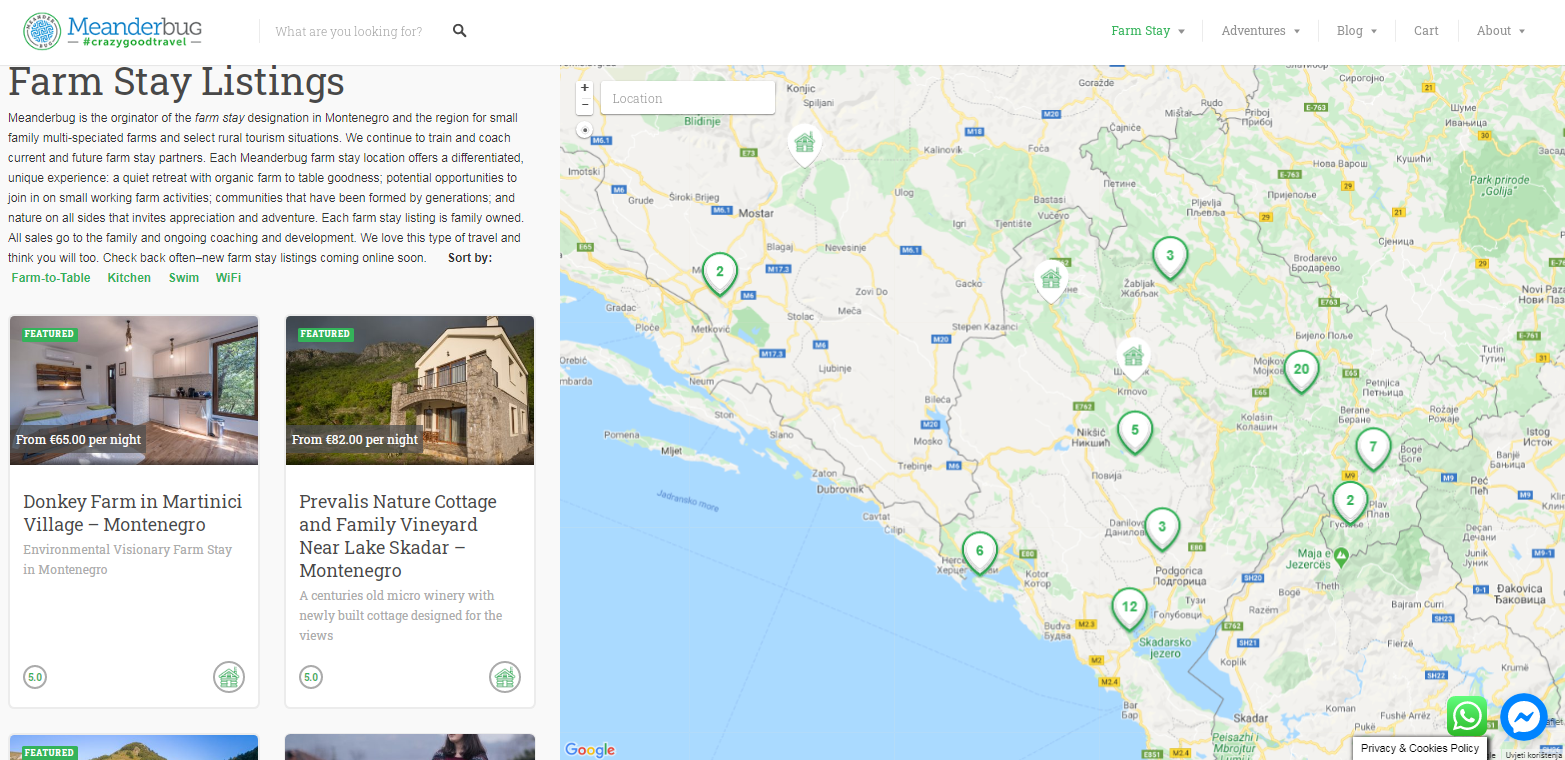Screen dimensions: 1565x760
Task: Click 'A centuries old micro winery' description
Action: 401,615
